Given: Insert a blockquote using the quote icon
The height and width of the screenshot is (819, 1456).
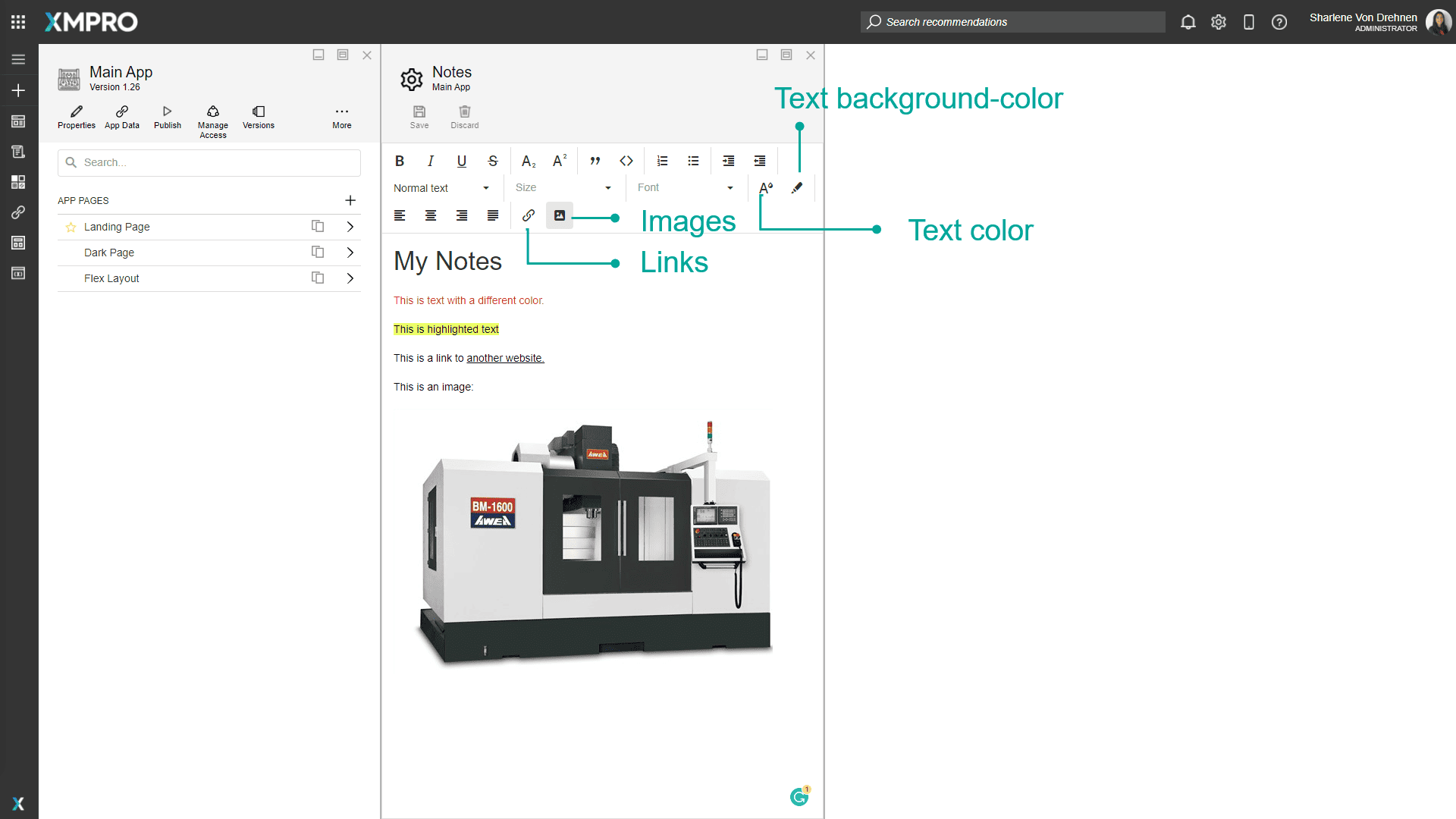Looking at the screenshot, I should click(595, 160).
